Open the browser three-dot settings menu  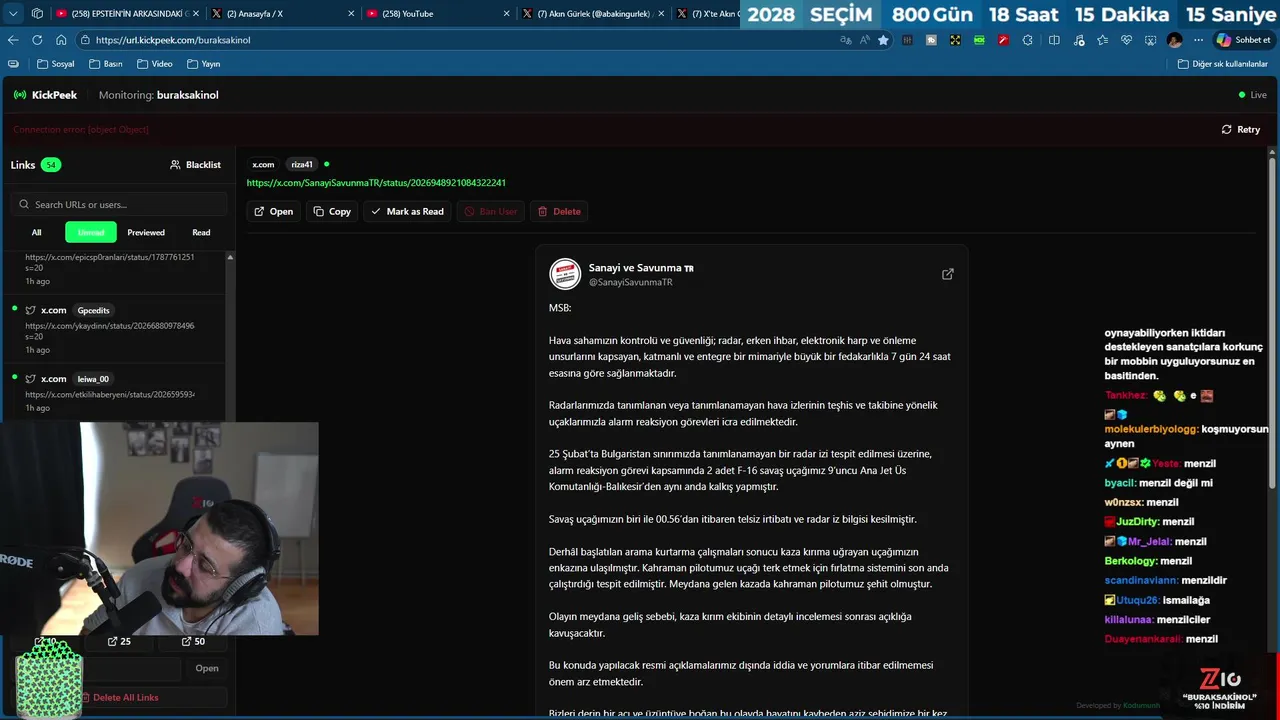click(x=1198, y=40)
